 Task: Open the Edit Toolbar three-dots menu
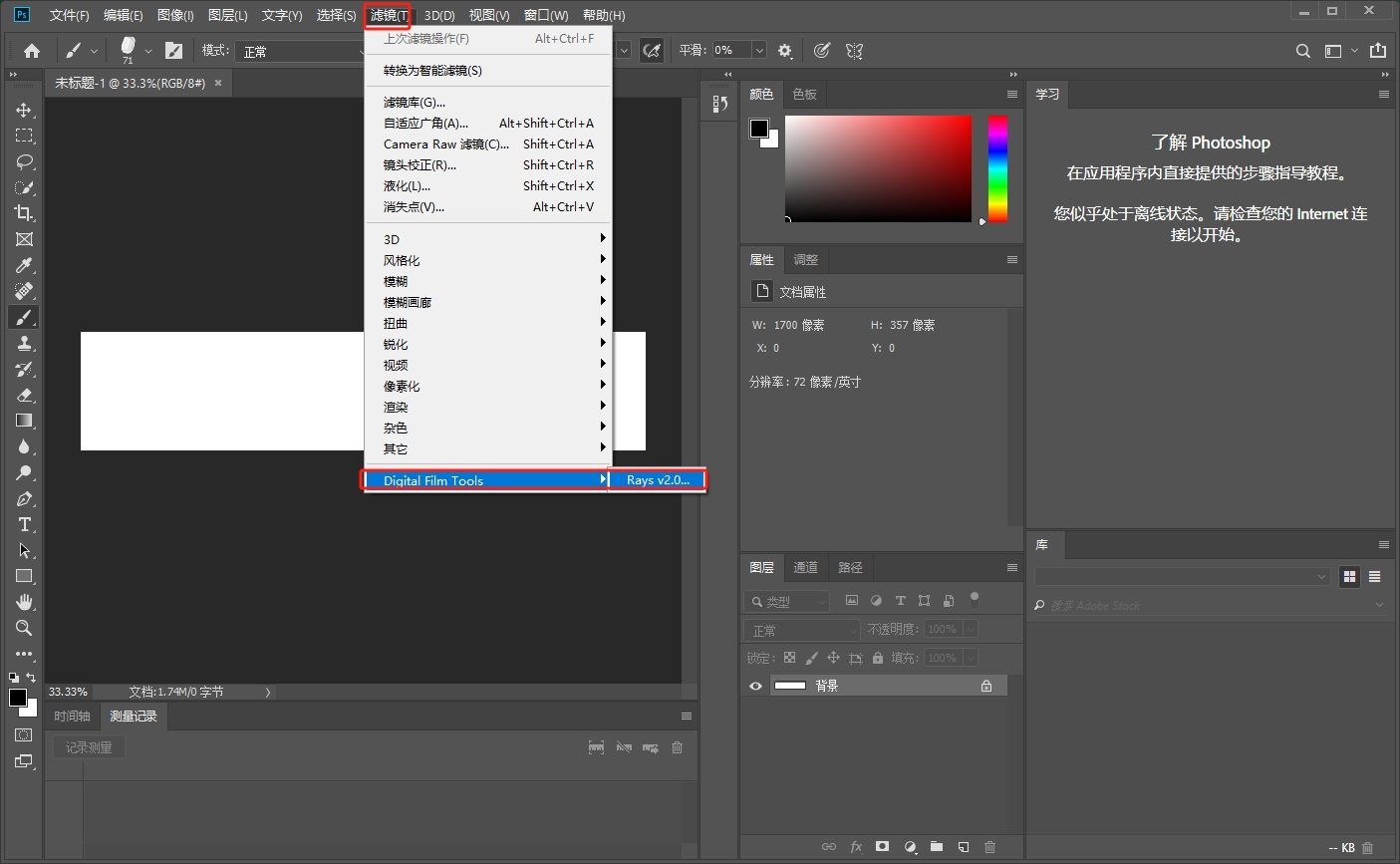tap(24, 654)
